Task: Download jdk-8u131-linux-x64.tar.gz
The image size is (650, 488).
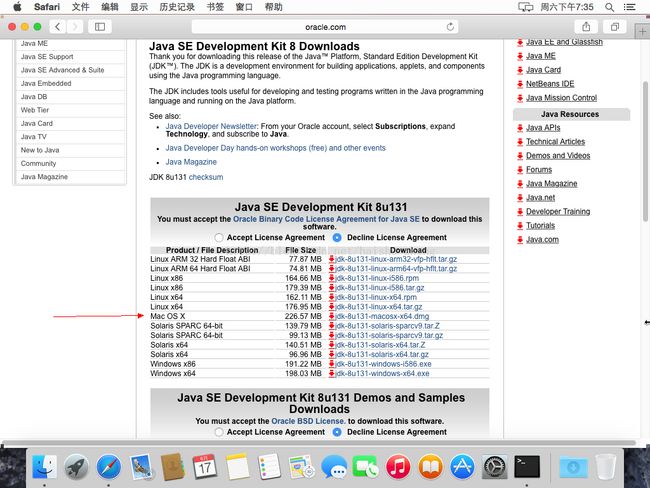Action: [378, 307]
